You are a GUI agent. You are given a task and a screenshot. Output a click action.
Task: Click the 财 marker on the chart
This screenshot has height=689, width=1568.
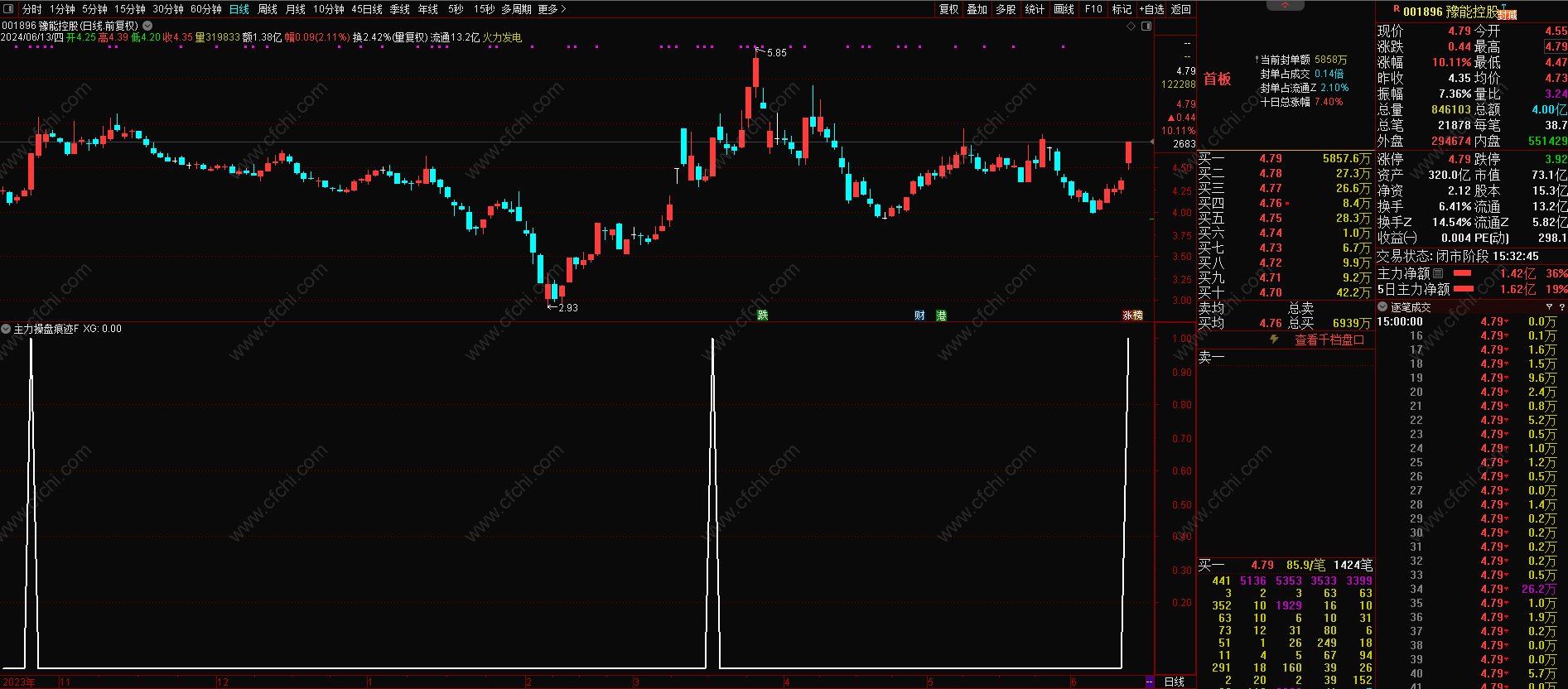pyautogui.click(x=919, y=316)
